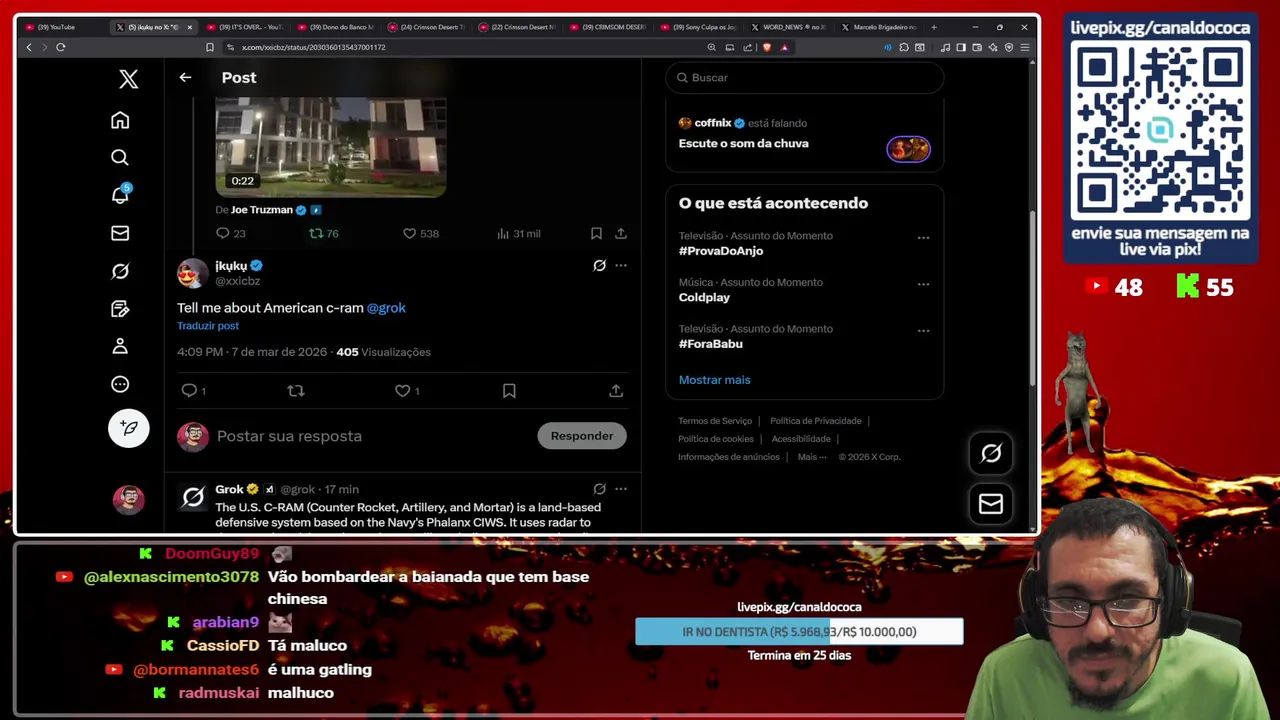The image size is (1280, 720).
Task: Like the main post with 1 like
Action: pyautogui.click(x=406, y=391)
